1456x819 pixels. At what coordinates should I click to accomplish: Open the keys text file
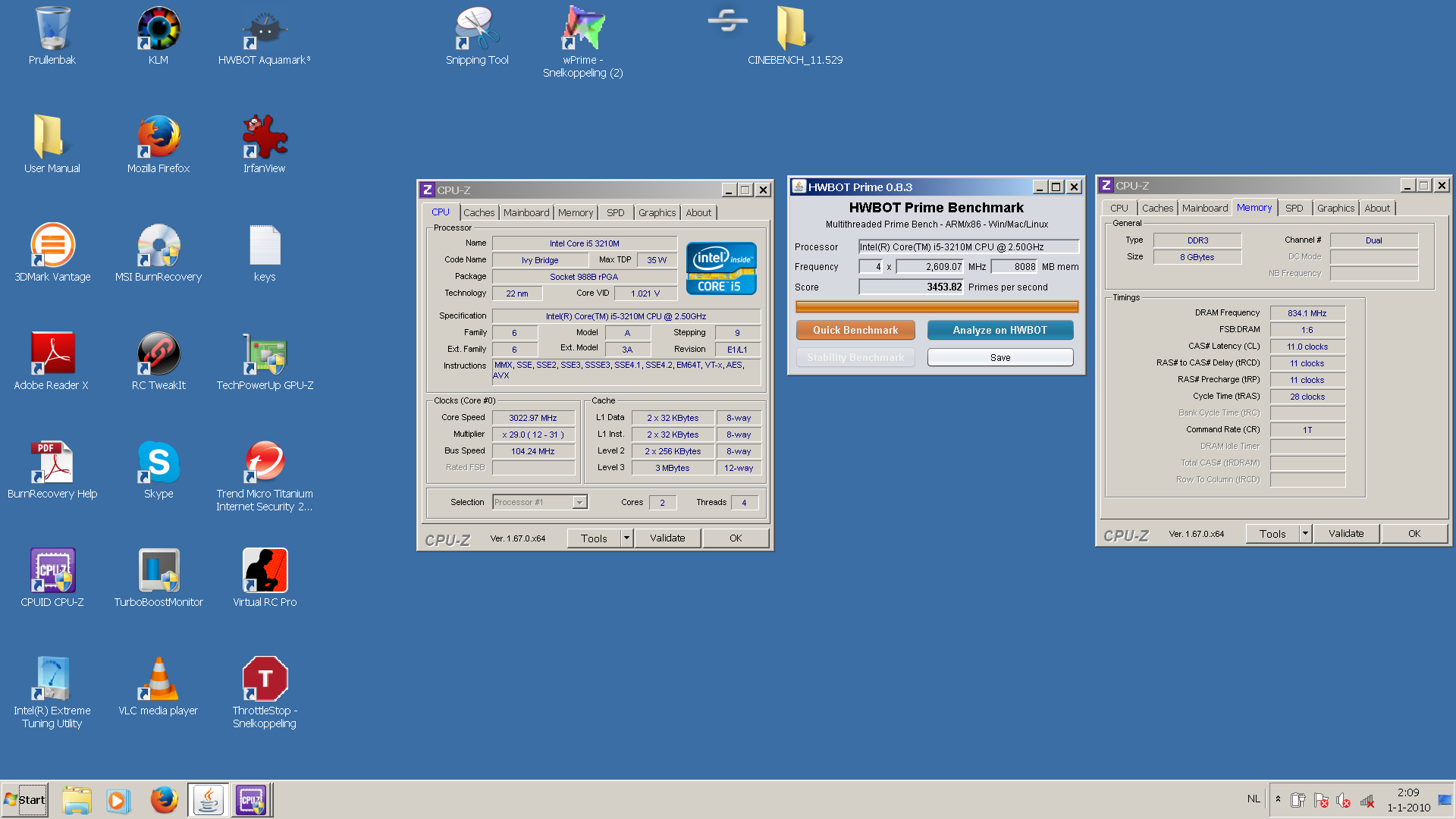tap(265, 253)
